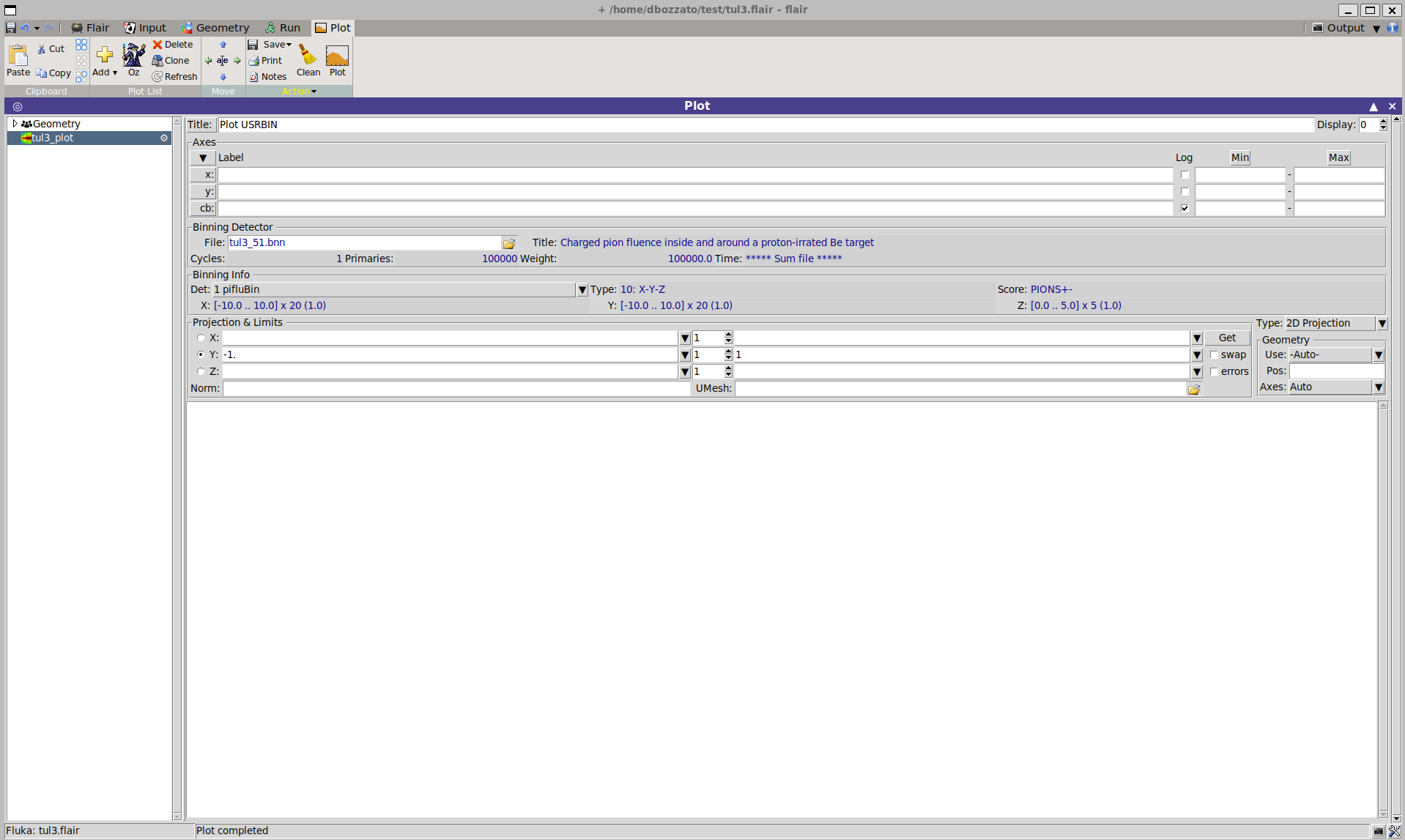Switch to the Geometry tab
Viewport: 1405px width, 840px height.
(215, 28)
